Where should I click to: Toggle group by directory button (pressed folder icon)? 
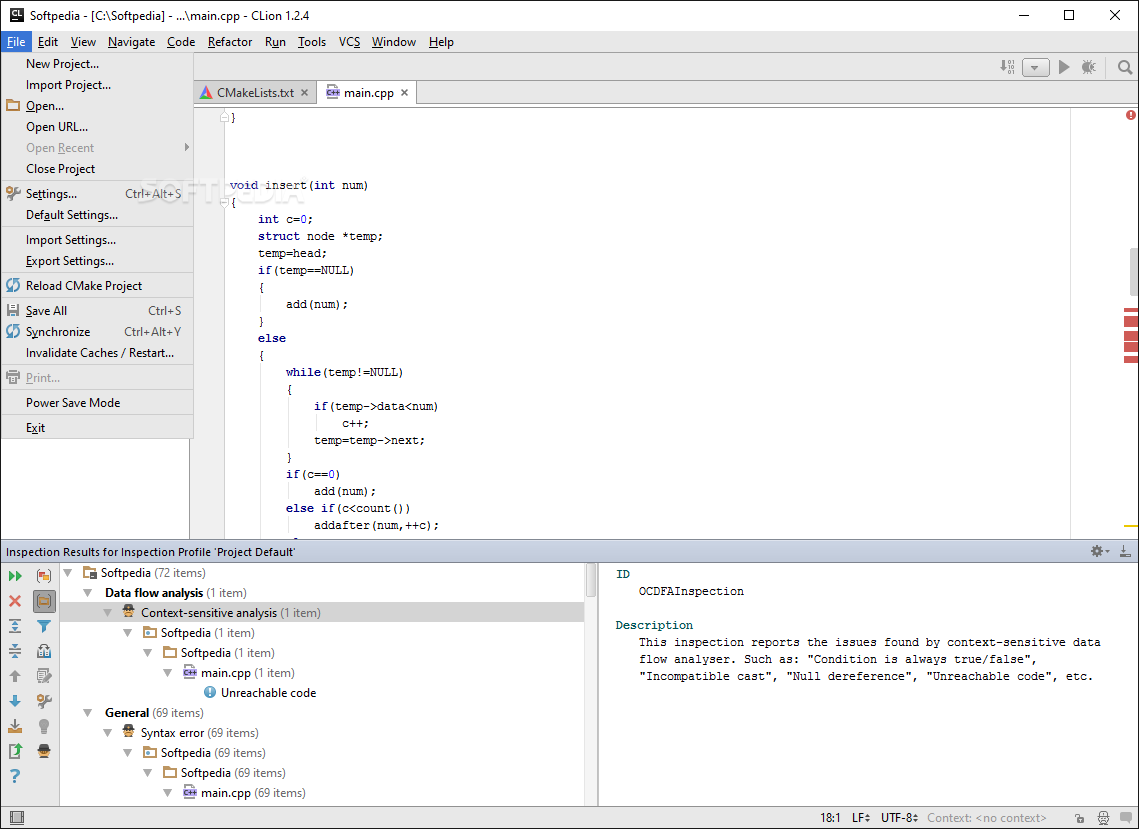tap(44, 601)
